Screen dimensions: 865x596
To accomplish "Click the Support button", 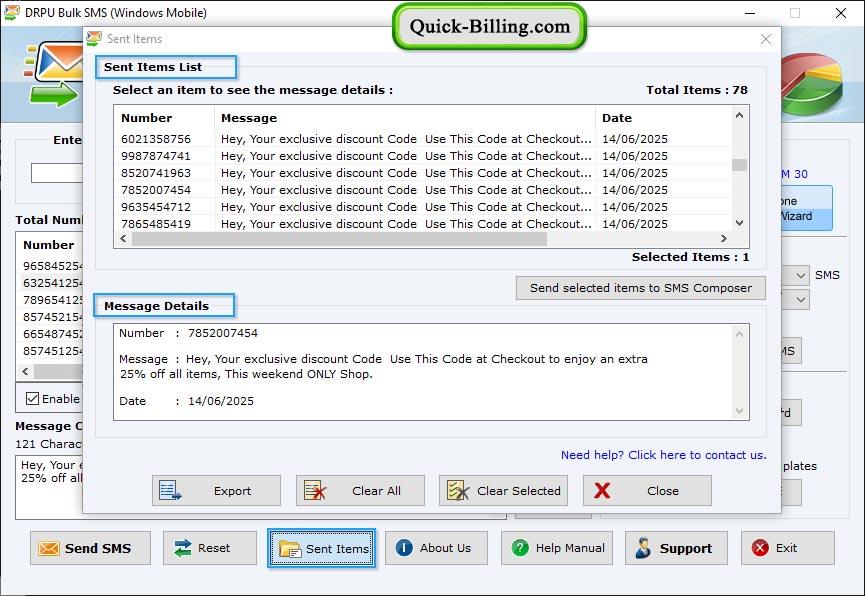I will click(x=676, y=548).
